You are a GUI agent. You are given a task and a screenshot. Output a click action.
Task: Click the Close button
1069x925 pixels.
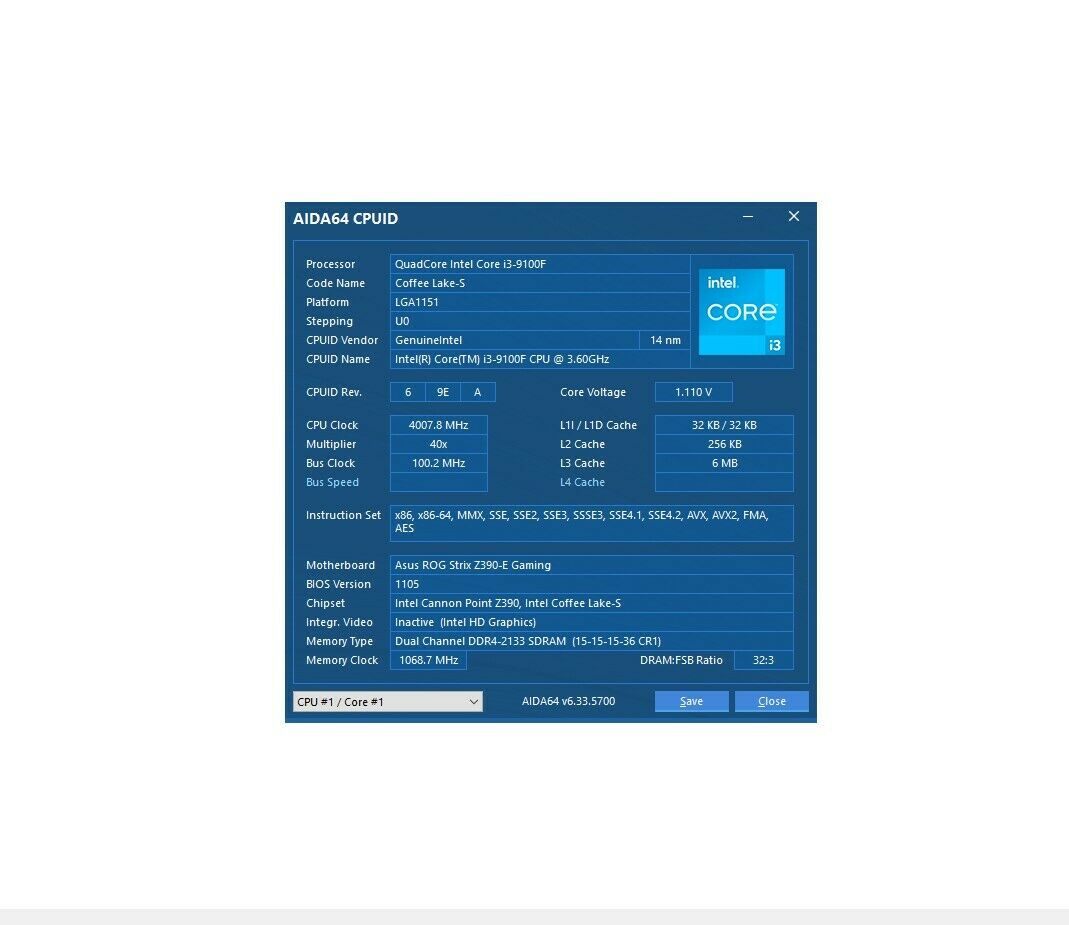click(772, 701)
